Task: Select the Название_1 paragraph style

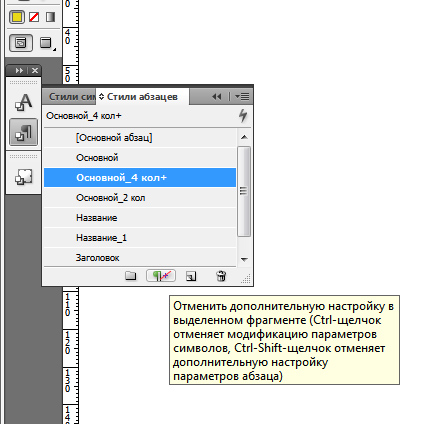Action: (140, 238)
